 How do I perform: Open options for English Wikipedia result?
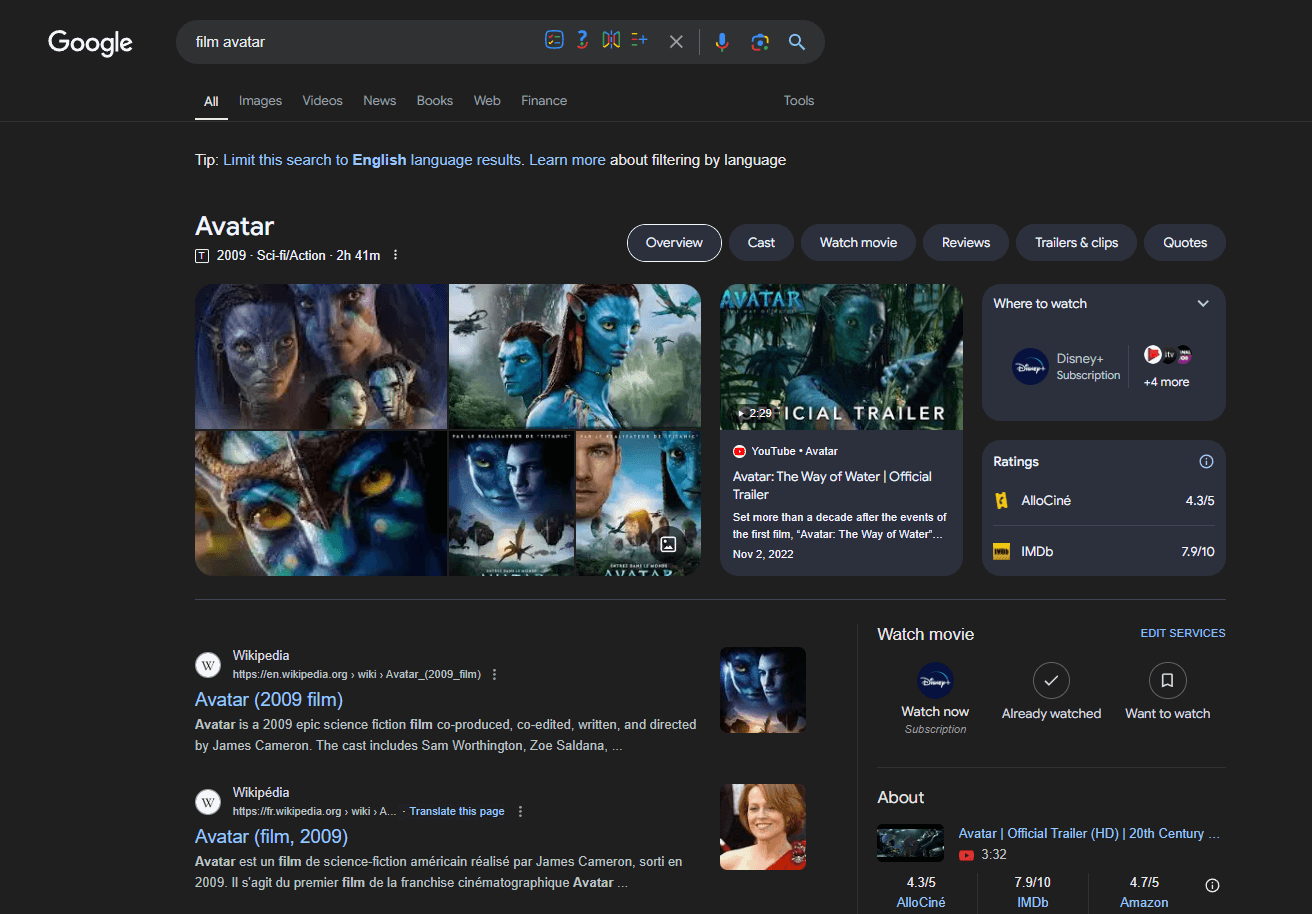(x=494, y=675)
